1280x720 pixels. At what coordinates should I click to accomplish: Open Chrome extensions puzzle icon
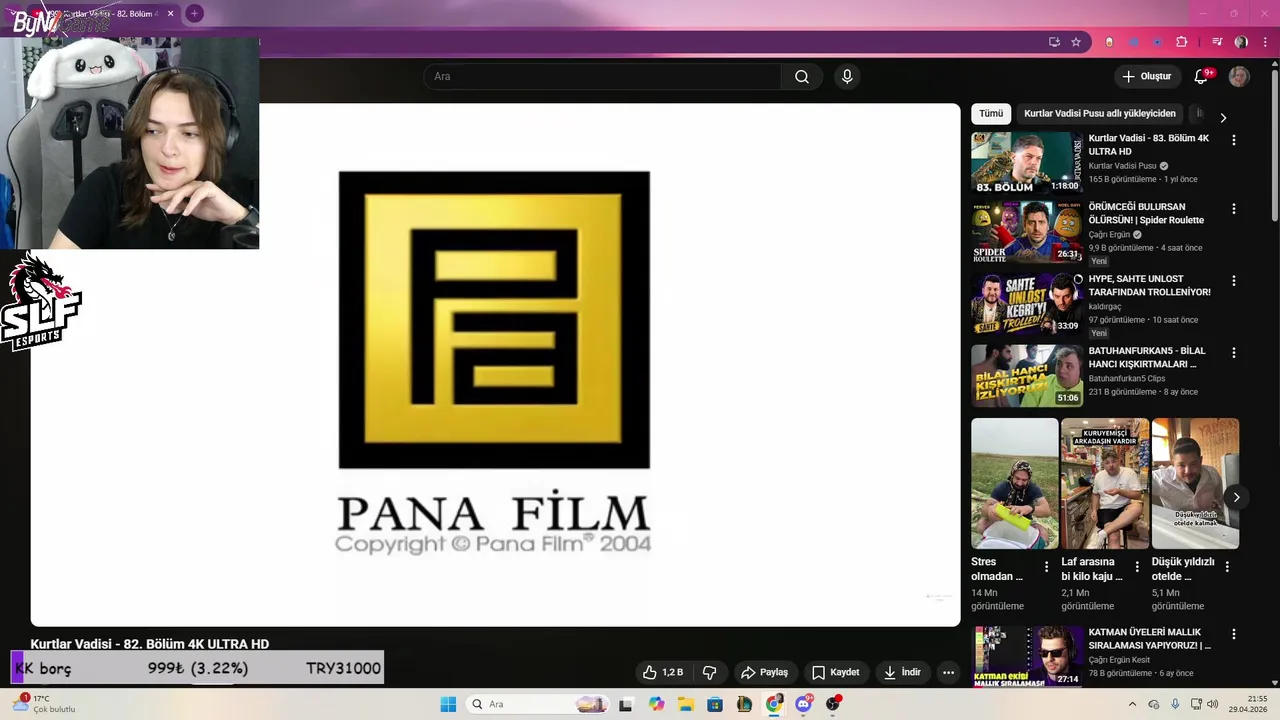(x=1182, y=42)
